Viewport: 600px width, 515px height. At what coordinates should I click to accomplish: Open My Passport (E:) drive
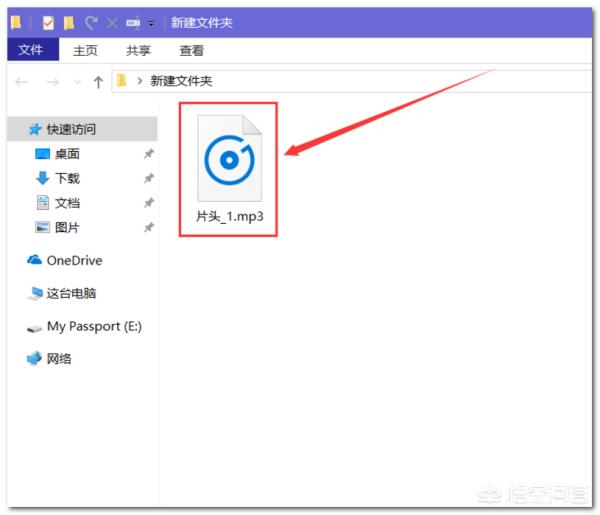click(x=94, y=326)
